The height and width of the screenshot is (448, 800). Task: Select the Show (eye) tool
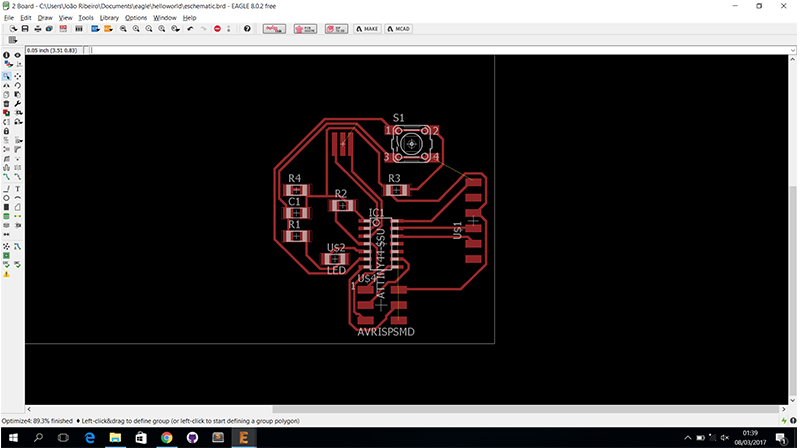pos(18,55)
